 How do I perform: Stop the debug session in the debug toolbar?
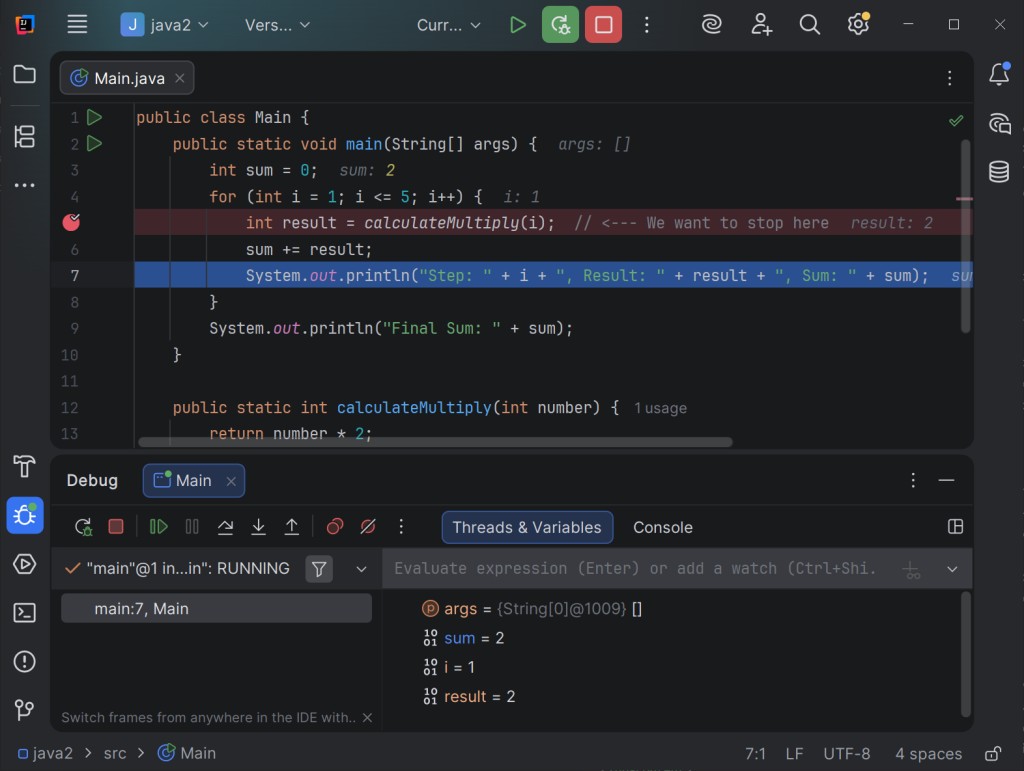tap(116, 527)
